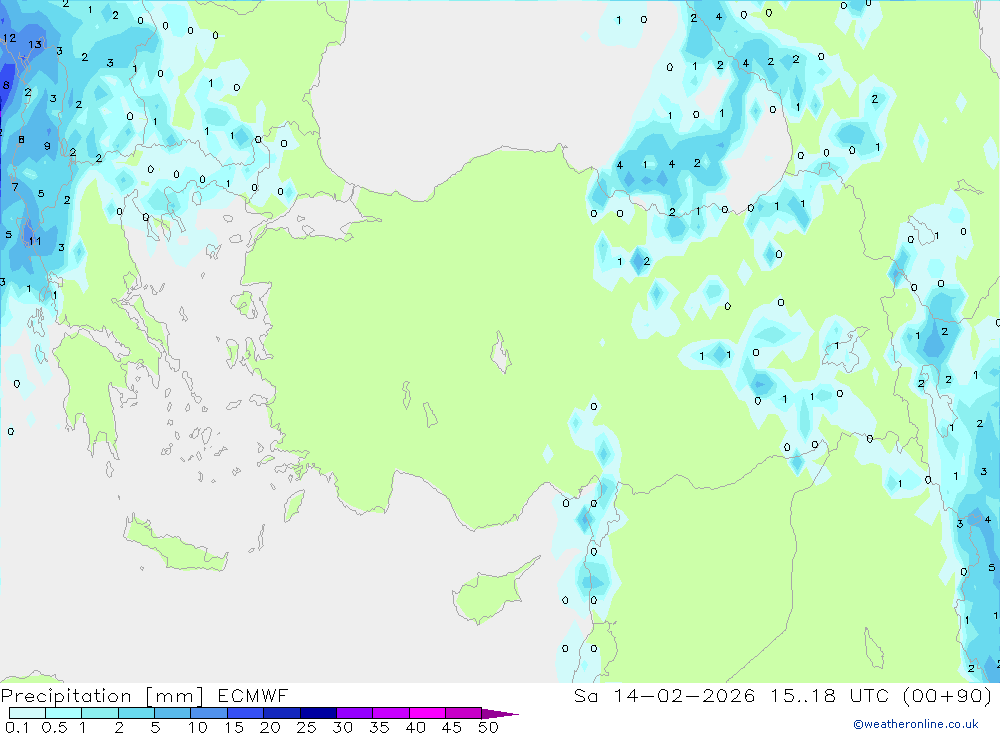
Task: Click the 15–20 mm legend color swatch
Action: 245,713
